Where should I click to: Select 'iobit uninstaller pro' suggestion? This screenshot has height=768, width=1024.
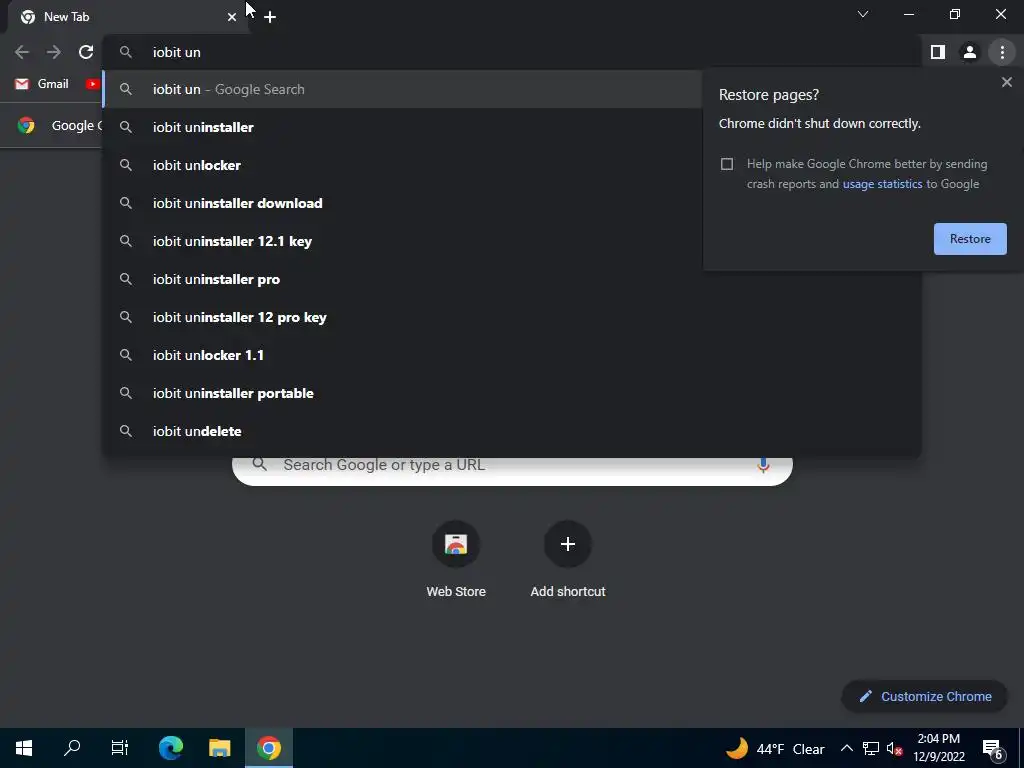[x=512, y=280]
